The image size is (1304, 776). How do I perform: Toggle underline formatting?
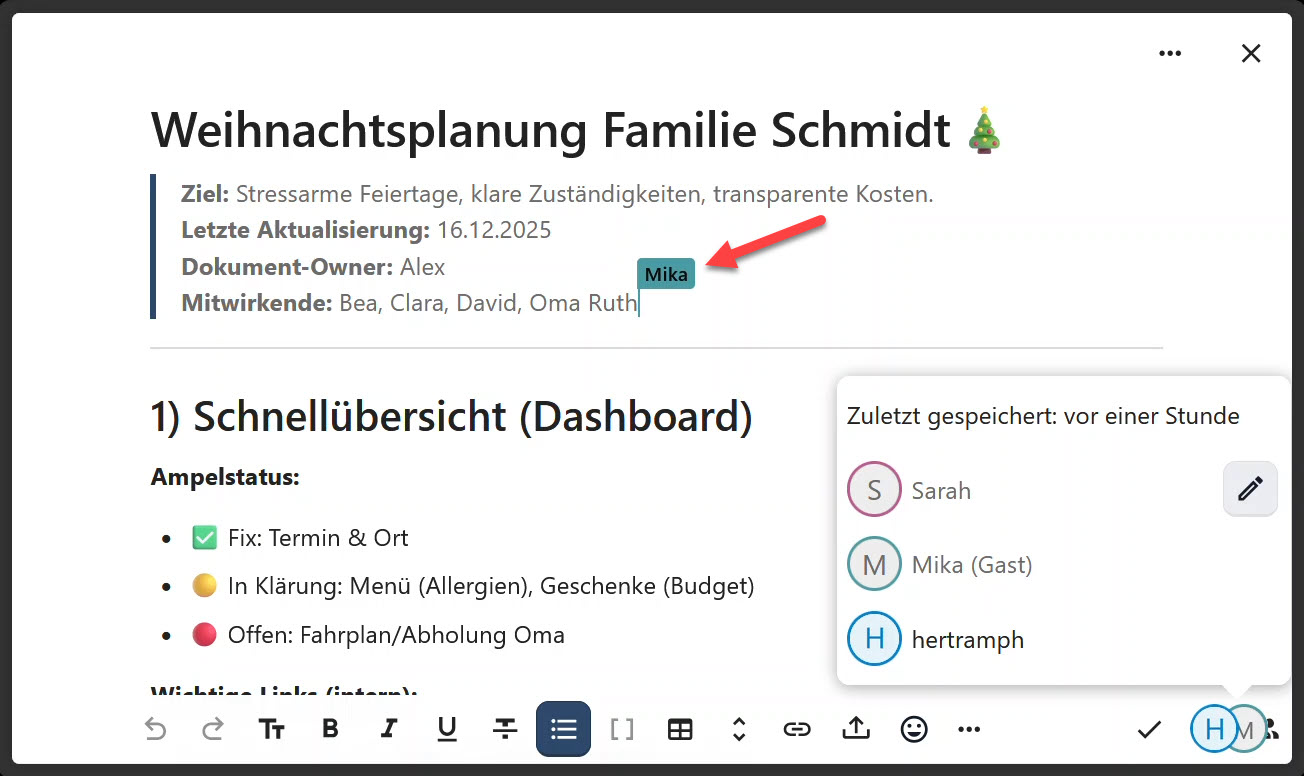click(447, 729)
